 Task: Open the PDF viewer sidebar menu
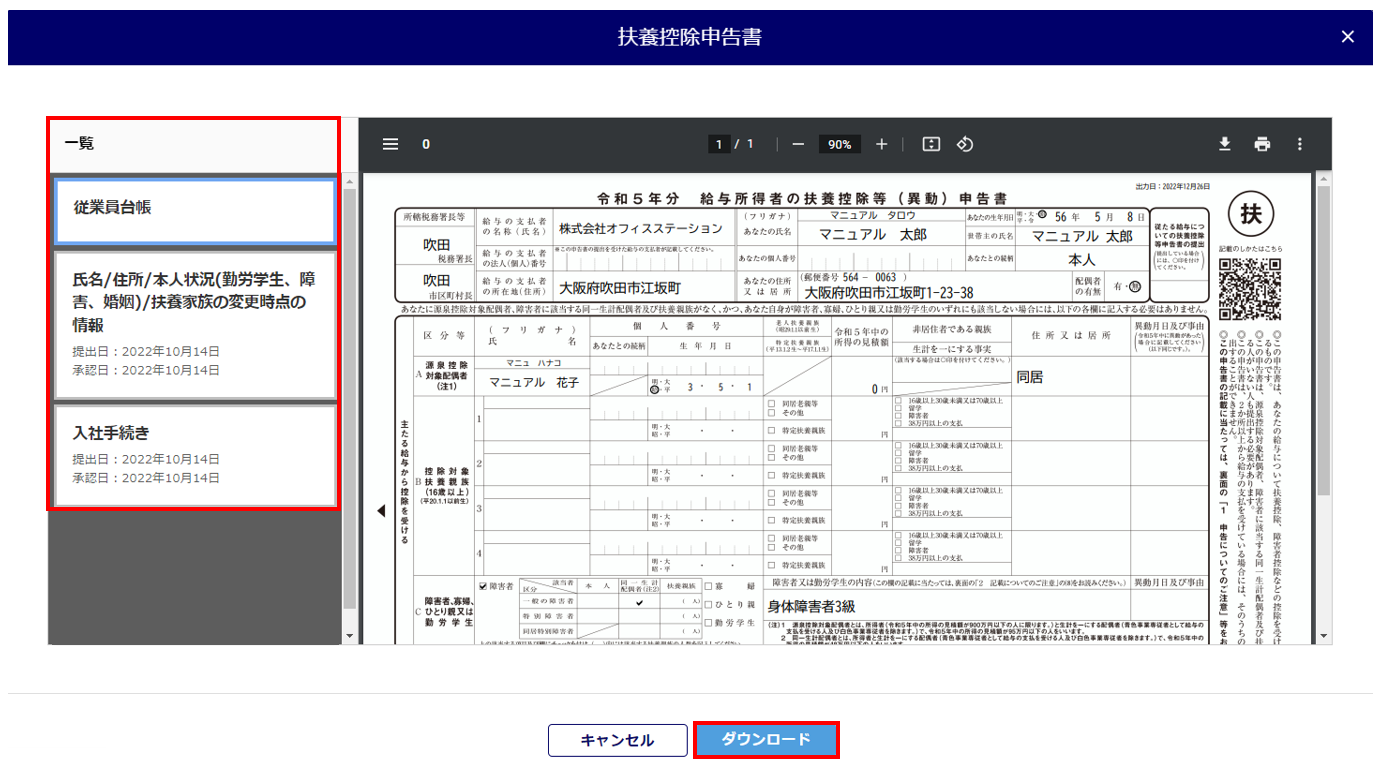click(390, 144)
